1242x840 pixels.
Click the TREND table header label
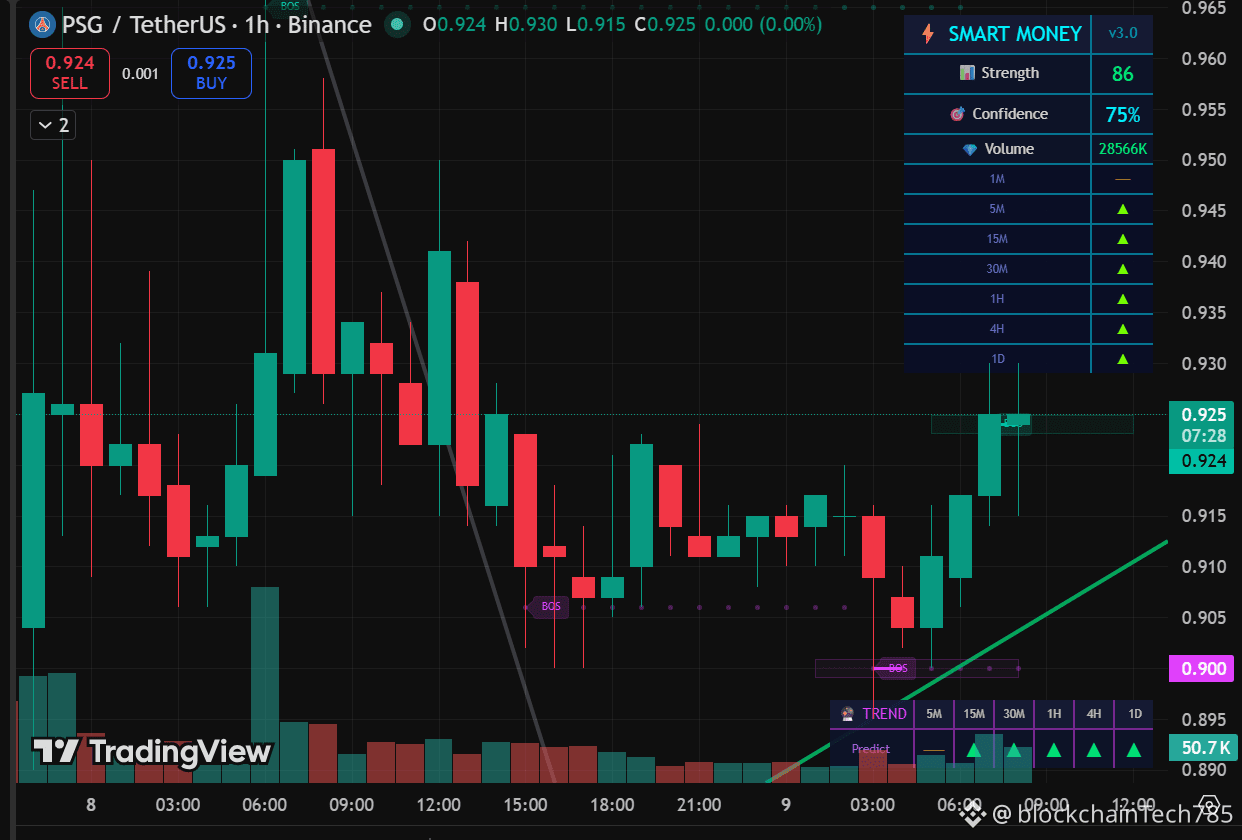884,714
